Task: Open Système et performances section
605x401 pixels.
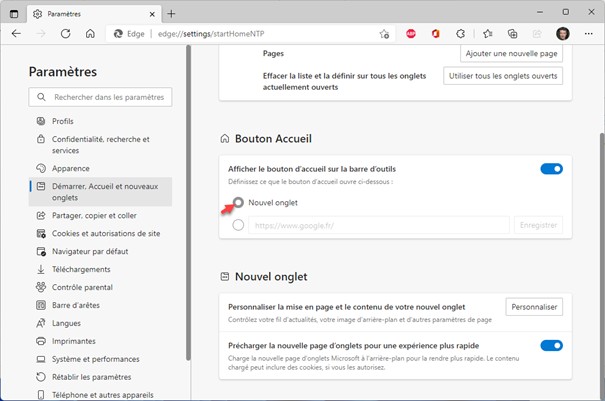Action: pos(100,359)
